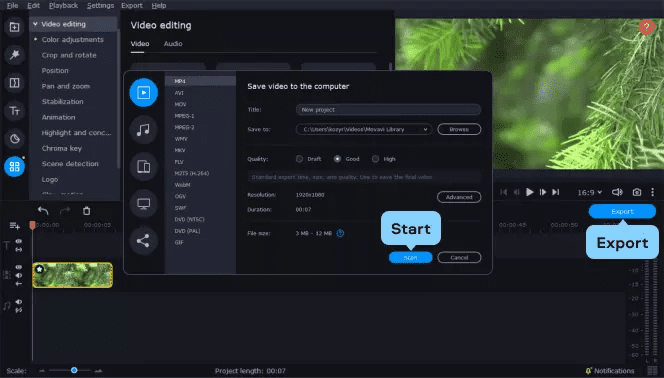Open the Settings menu
Viewport: 664px width, 378px height.
(x=100, y=6)
